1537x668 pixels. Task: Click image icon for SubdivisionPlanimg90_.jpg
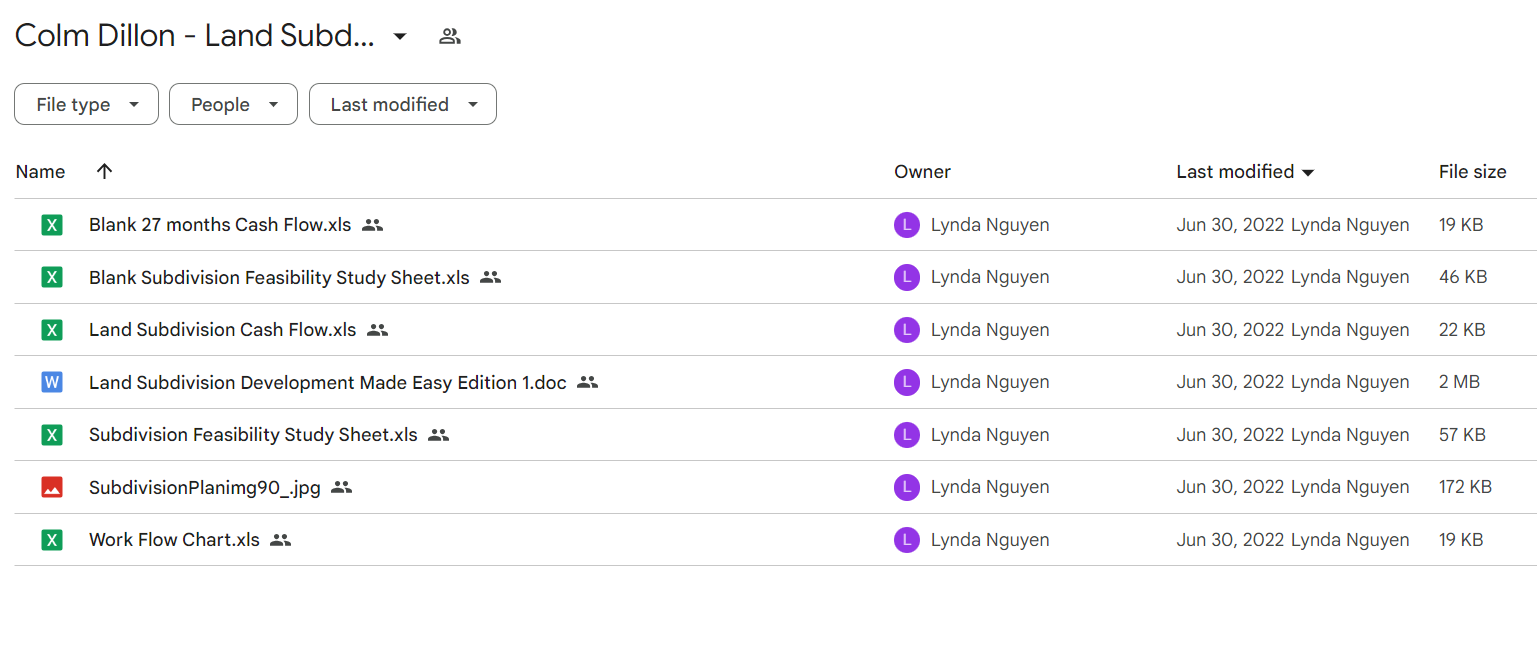point(52,487)
